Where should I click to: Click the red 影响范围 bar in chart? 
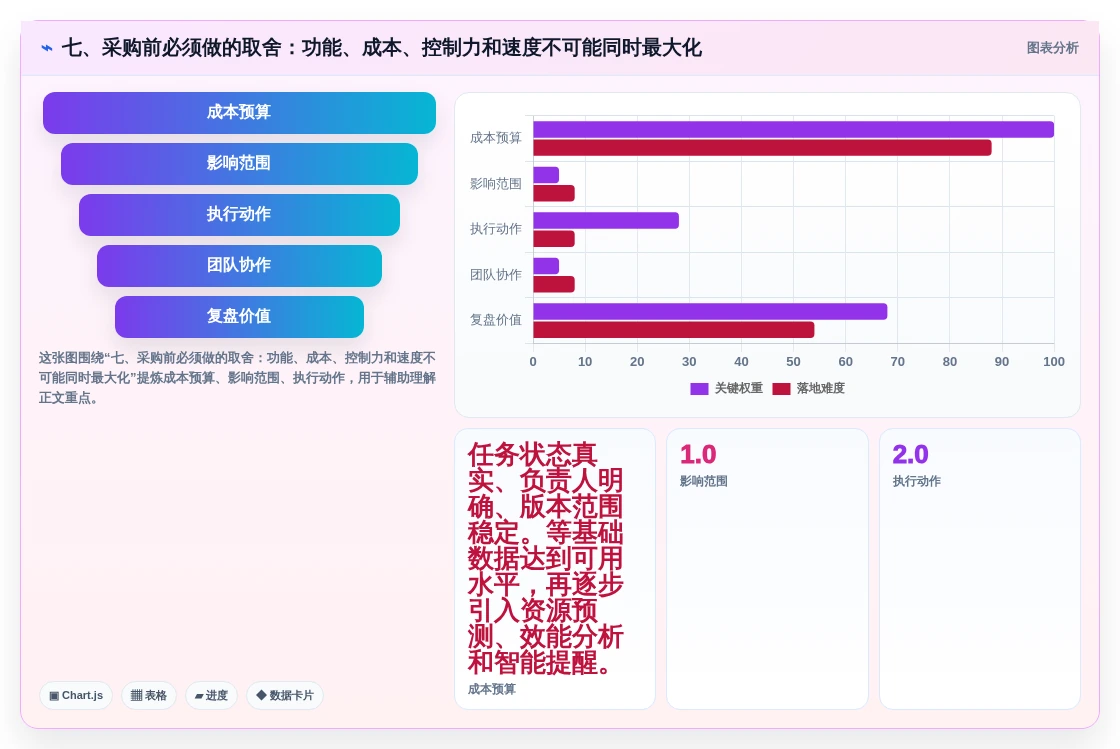(554, 193)
